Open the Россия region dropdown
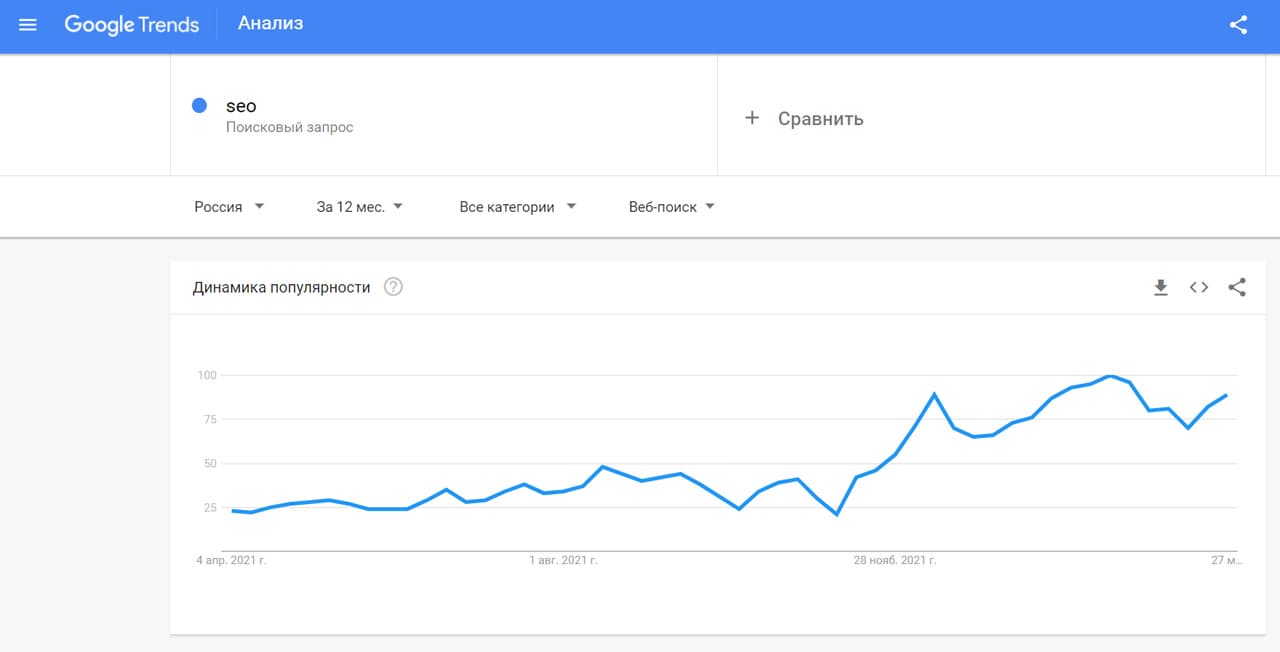The height and width of the screenshot is (652, 1280). click(229, 207)
